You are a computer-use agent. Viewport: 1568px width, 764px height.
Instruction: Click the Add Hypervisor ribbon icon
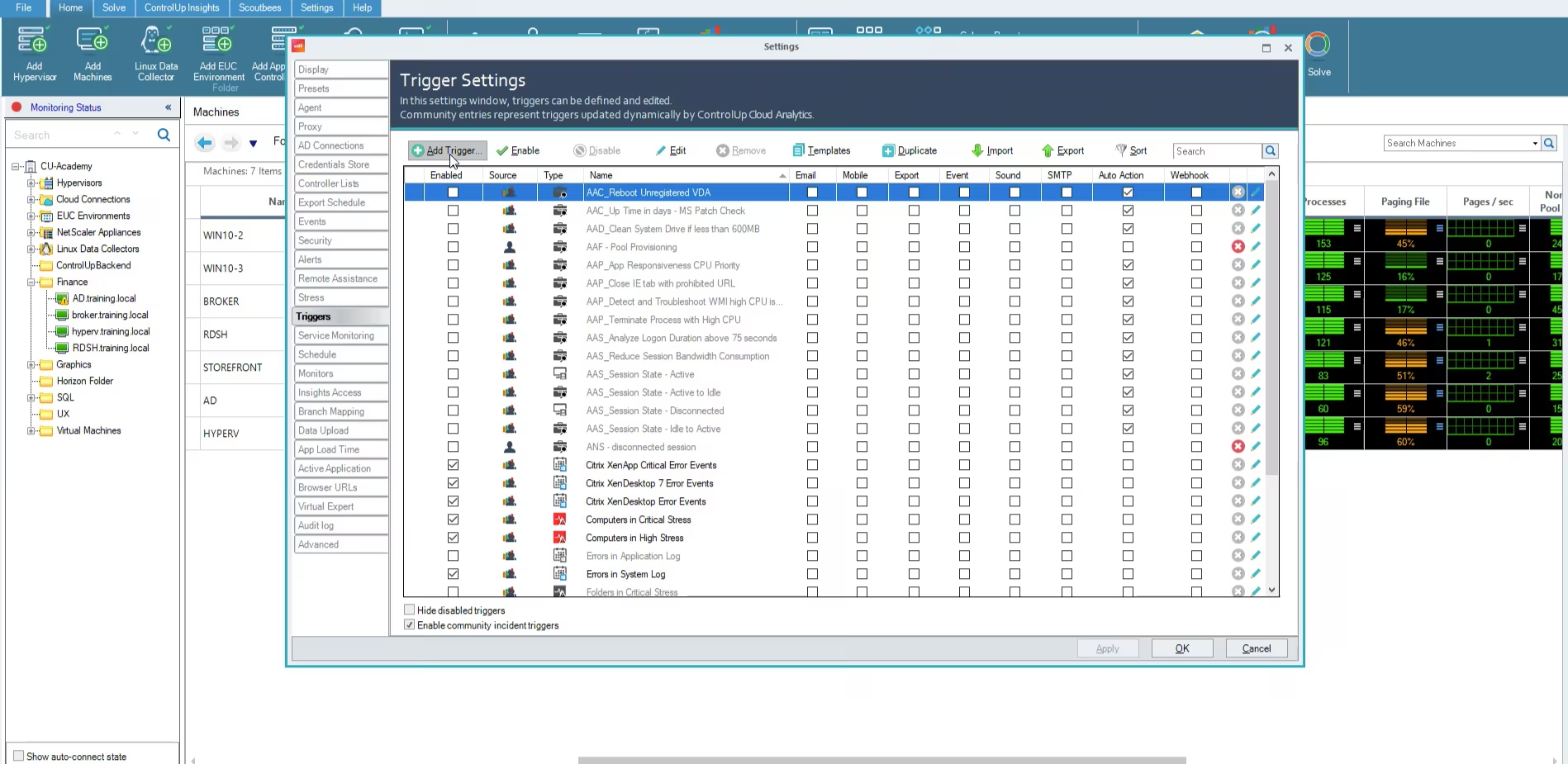coord(34,54)
